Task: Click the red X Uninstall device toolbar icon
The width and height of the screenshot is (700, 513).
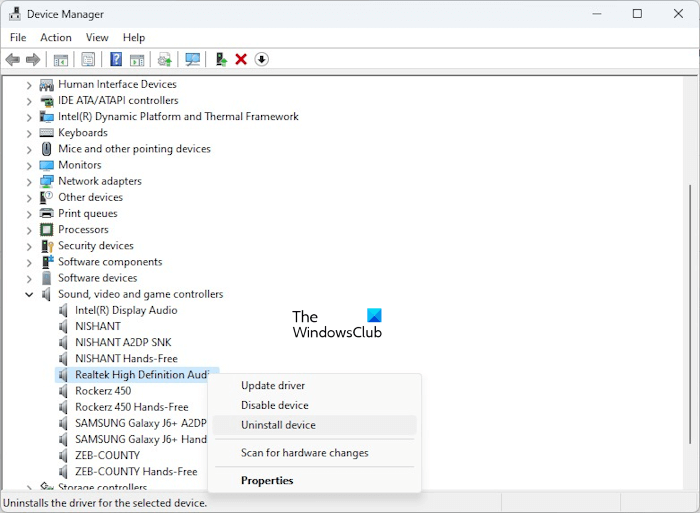Action: coord(241,59)
